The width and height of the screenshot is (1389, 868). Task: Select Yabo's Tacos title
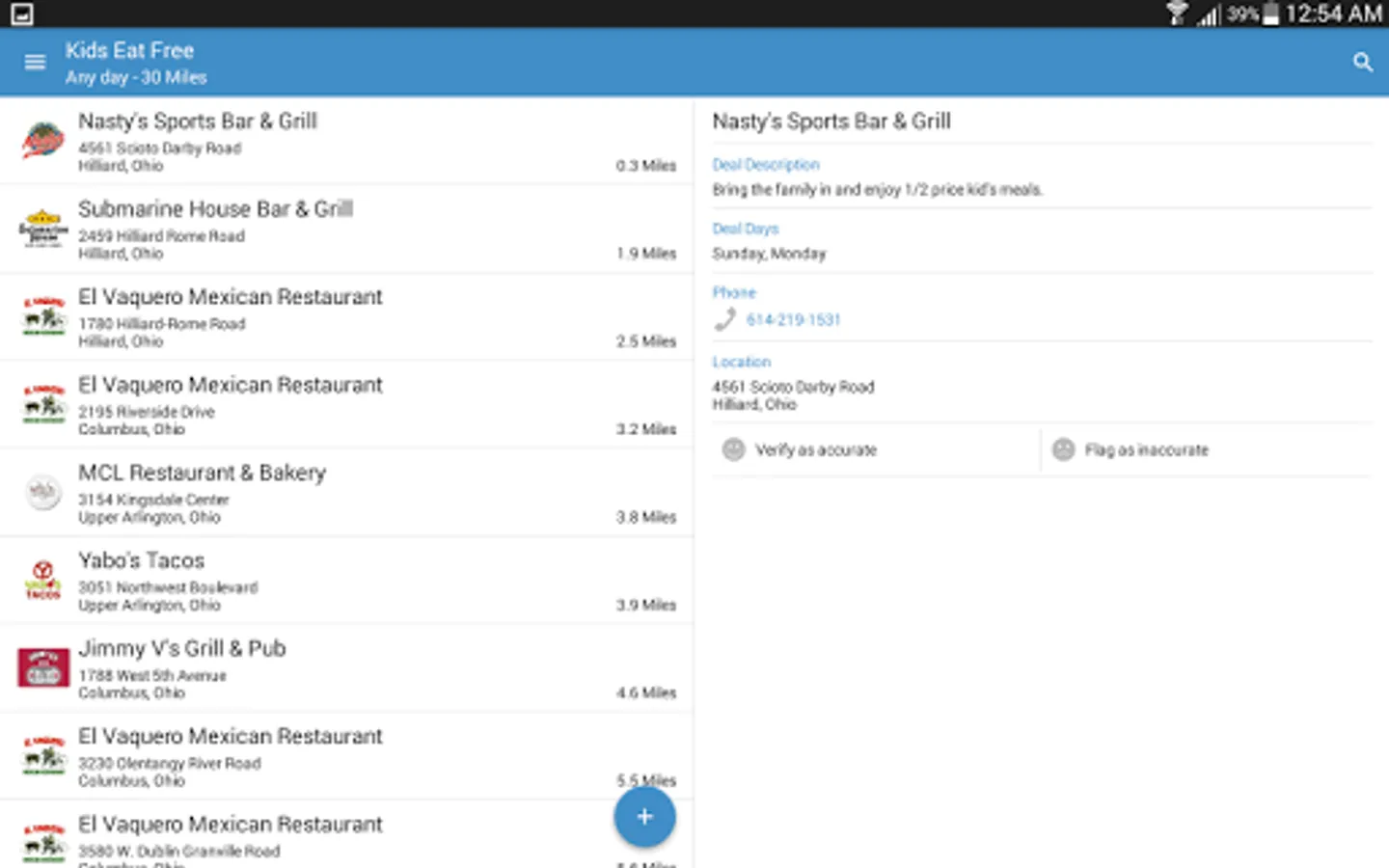pyautogui.click(x=142, y=560)
